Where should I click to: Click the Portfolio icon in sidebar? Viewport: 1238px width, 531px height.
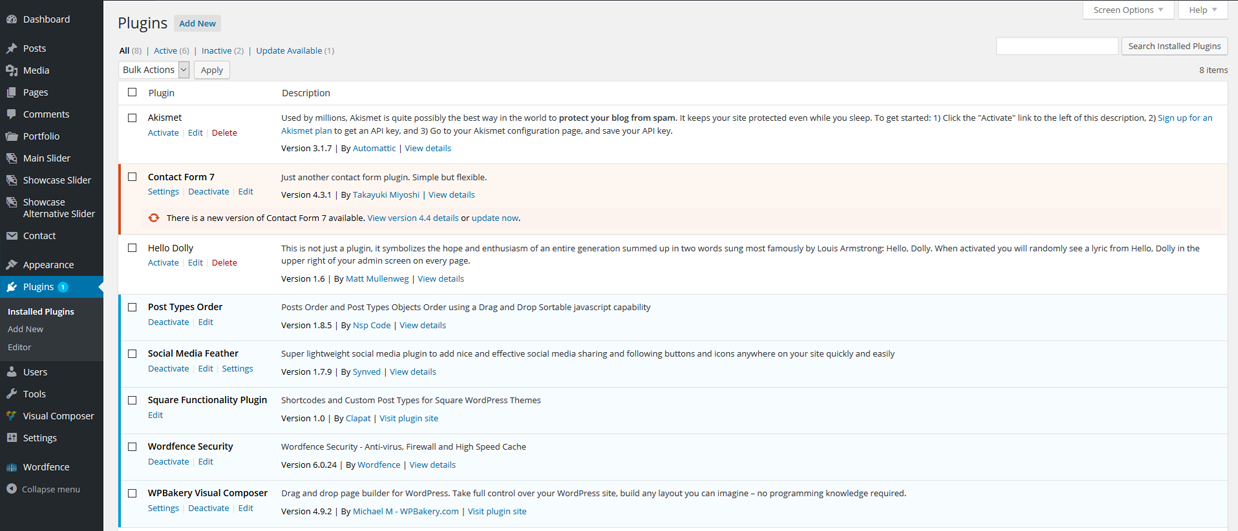coord(12,136)
